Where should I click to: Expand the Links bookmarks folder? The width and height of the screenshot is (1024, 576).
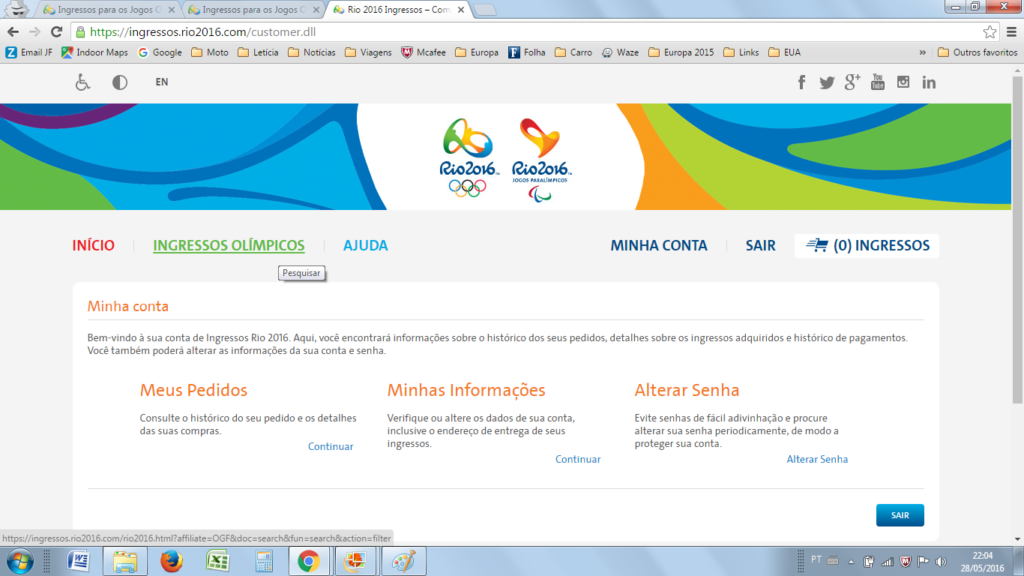pyautogui.click(x=741, y=52)
